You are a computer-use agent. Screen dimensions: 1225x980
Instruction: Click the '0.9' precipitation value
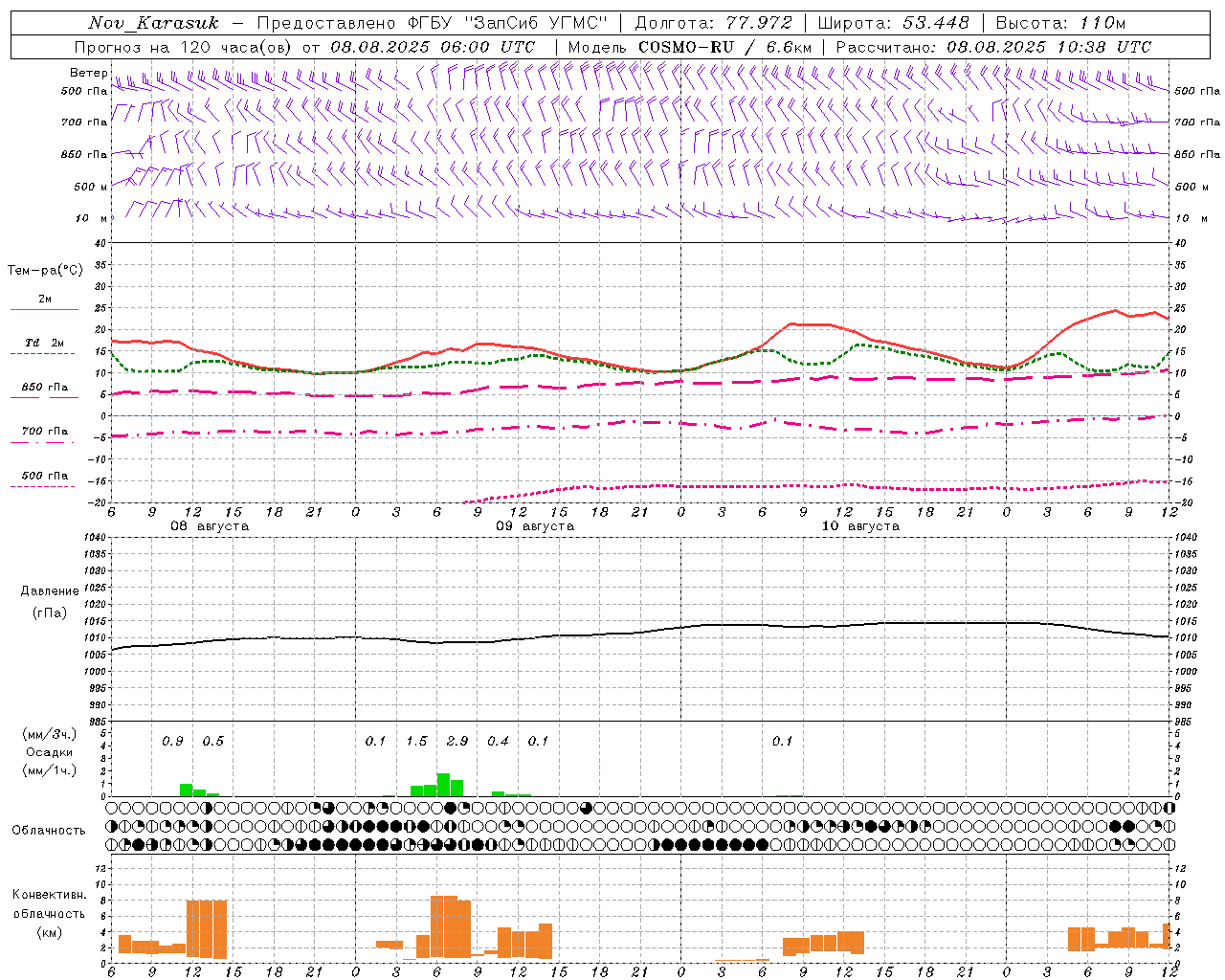pos(172,741)
